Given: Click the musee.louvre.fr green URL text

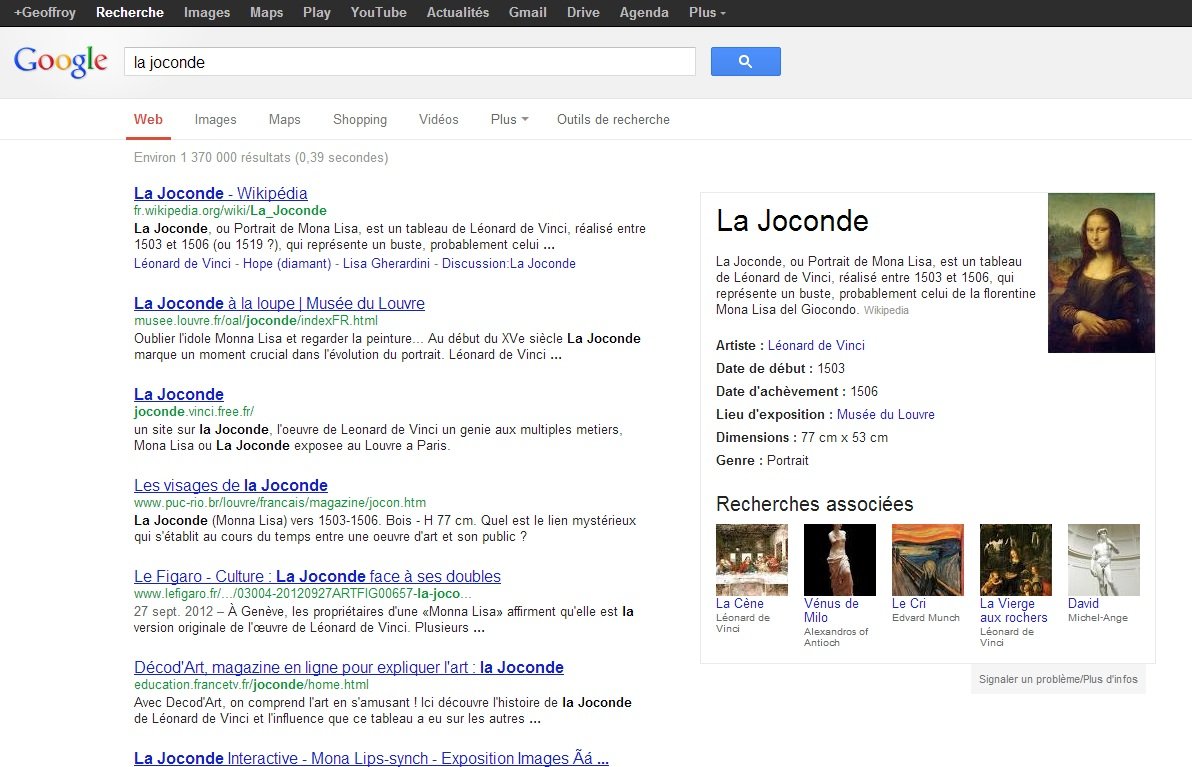Looking at the screenshot, I should click(x=255, y=321).
